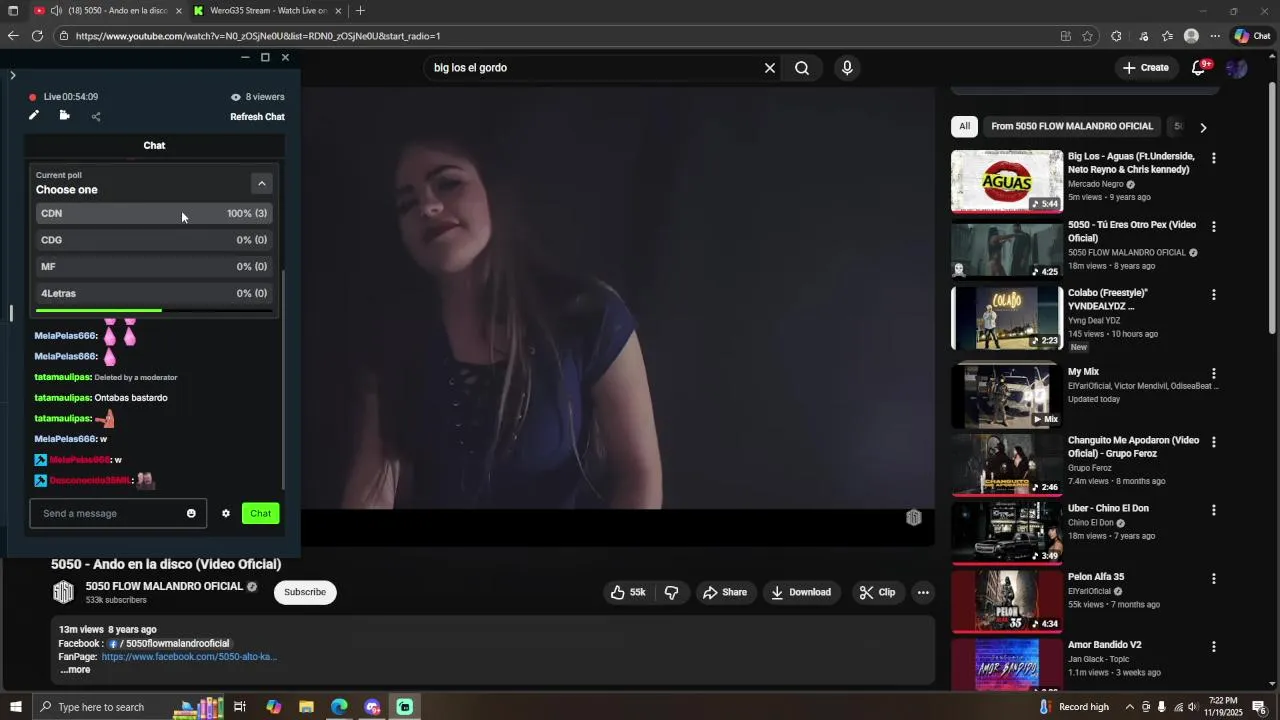Collapse the current poll panel

[261, 183]
